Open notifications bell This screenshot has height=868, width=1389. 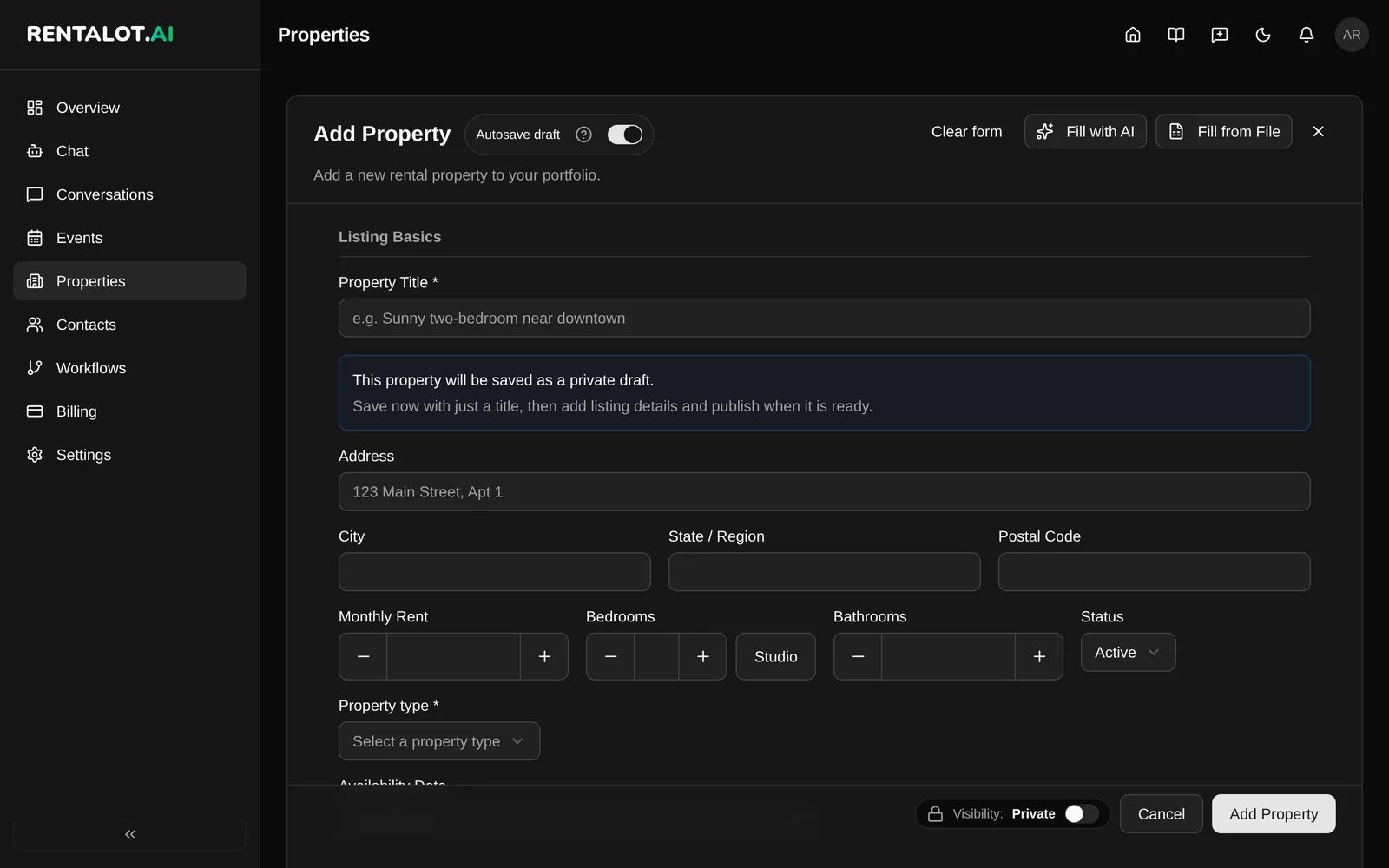(x=1307, y=35)
